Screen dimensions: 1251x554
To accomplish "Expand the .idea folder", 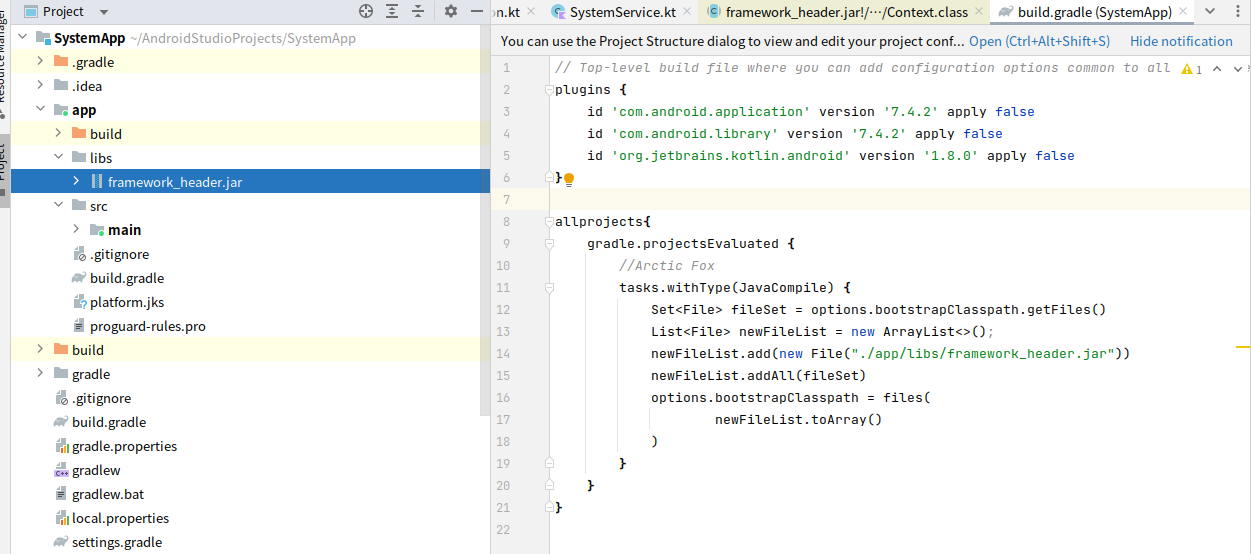I will pos(40,86).
